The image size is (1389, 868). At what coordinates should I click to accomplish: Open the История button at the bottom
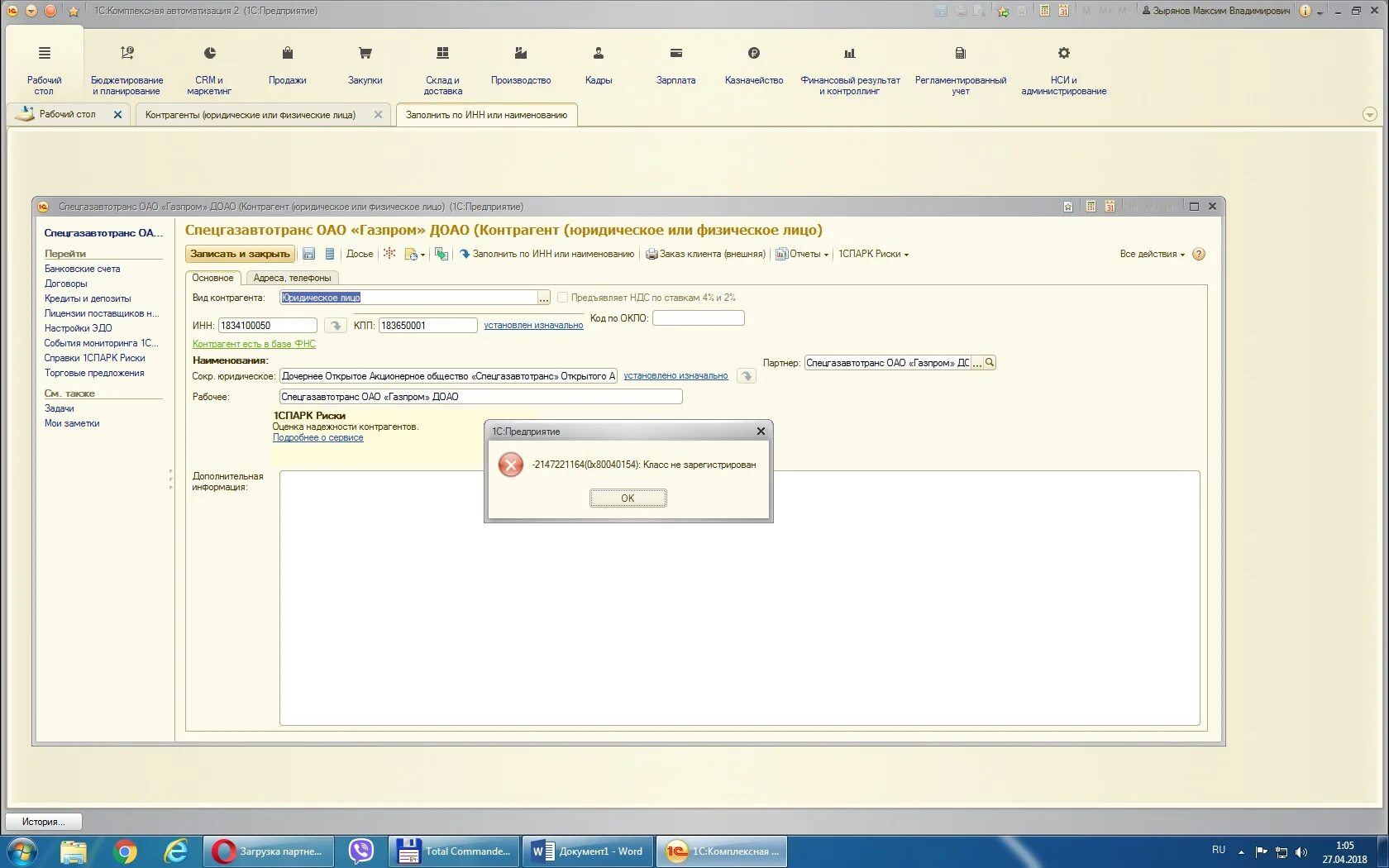coord(45,821)
